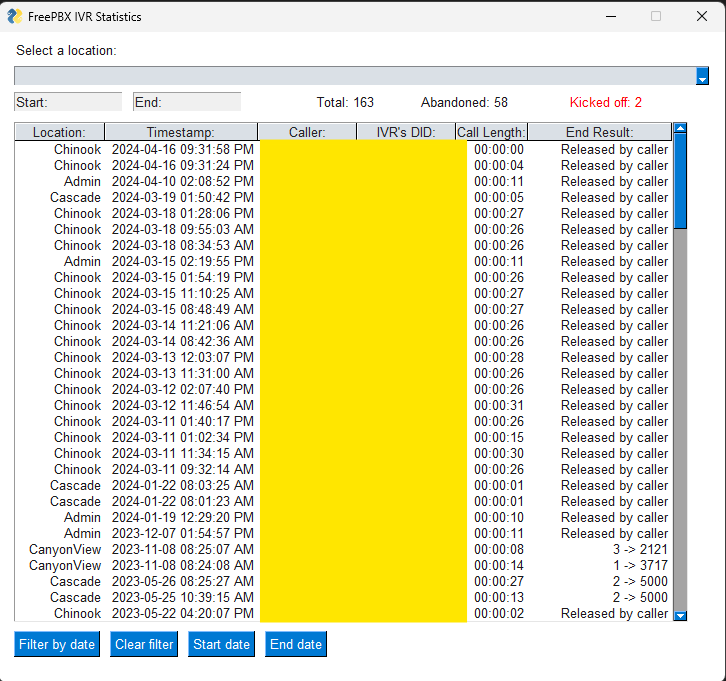Click the FreePBX app icon in title bar
Viewport: 726px width, 681px height.
[x=14, y=16]
